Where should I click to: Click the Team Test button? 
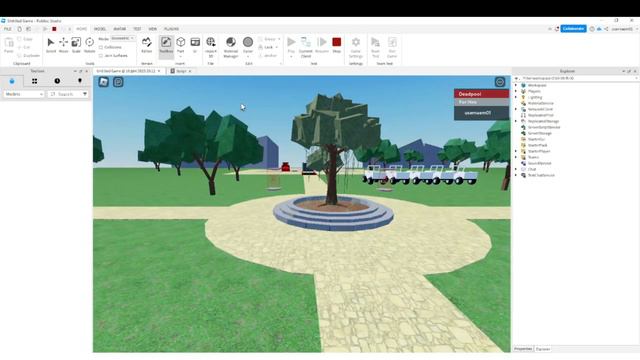pos(375,46)
